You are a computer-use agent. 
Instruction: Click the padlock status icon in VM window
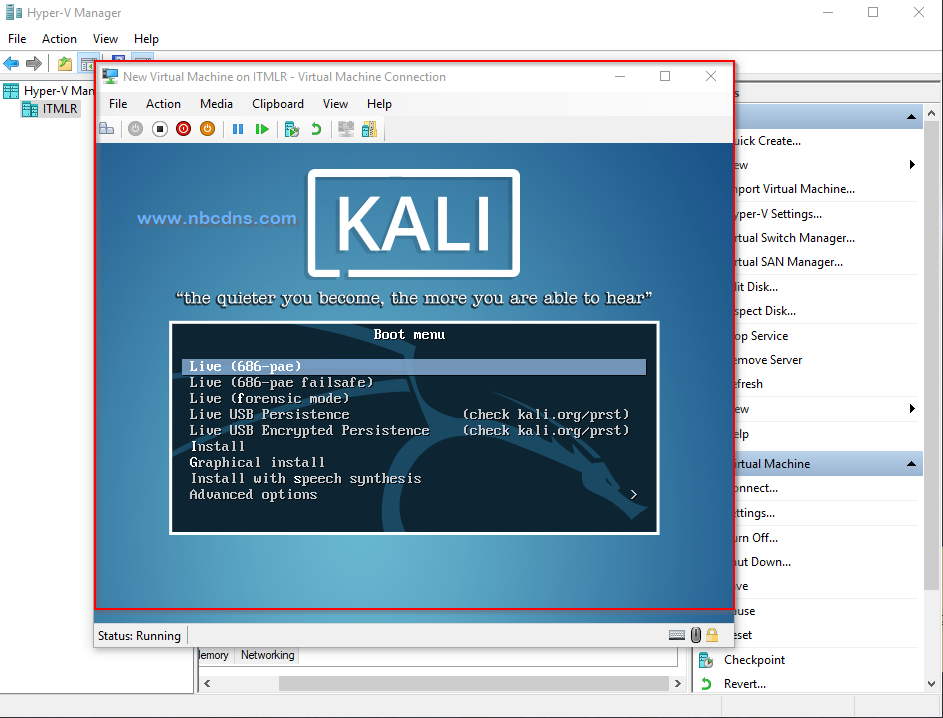(x=712, y=635)
